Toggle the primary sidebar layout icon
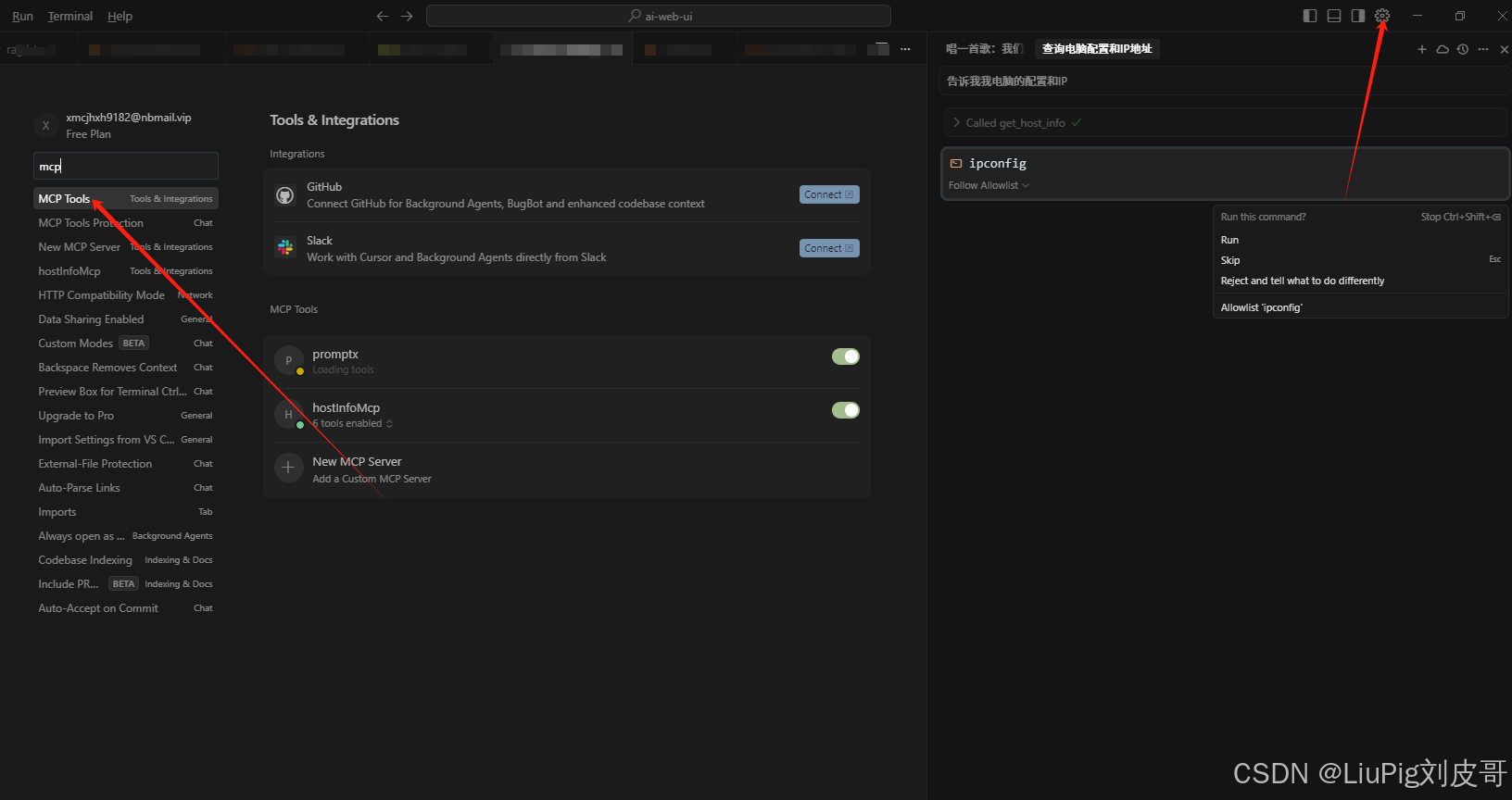This screenshot has height=800, width=1512. [1310, 16]
